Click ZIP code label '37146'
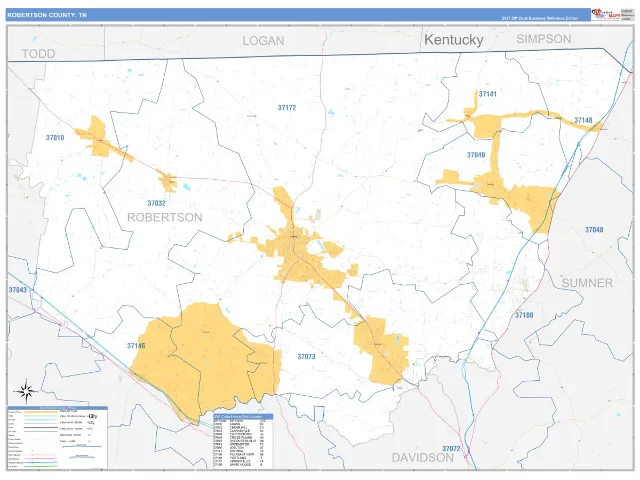Viewport: 640px width, 480px height. click(136, 346)
